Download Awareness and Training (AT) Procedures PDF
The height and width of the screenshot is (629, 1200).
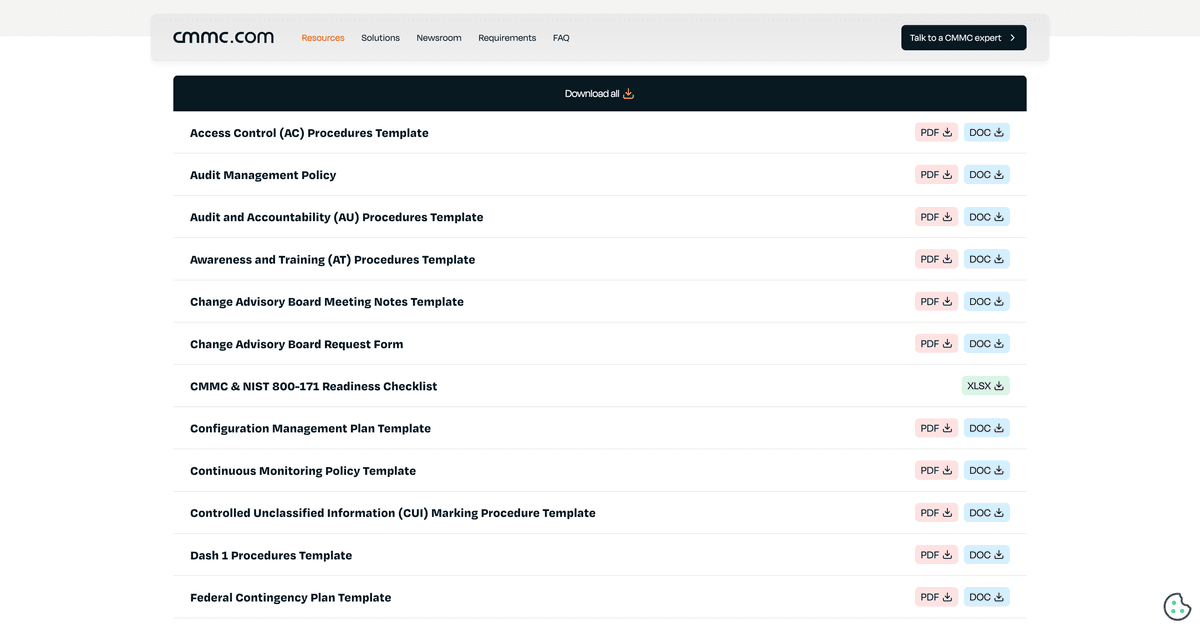coord(936,259)
